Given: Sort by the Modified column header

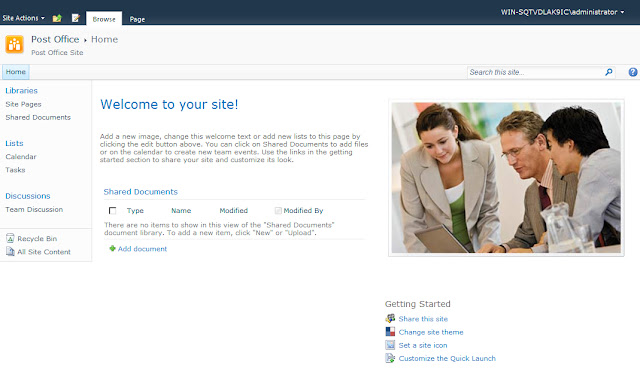Looking at the screenshot, I should (x=233, y=211).
